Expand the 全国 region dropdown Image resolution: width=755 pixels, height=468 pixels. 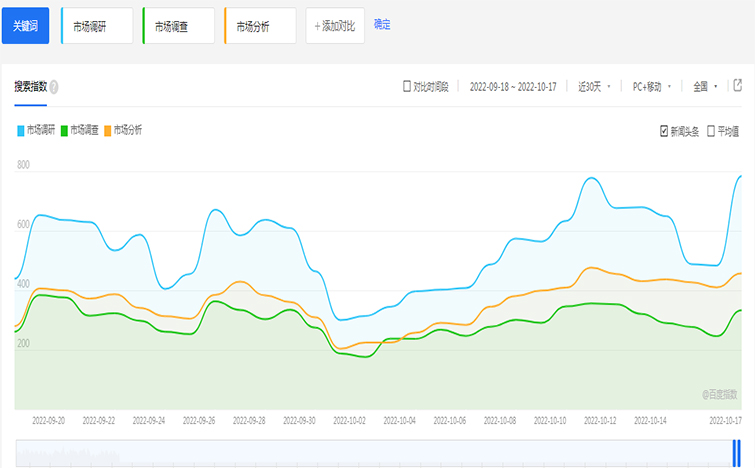click(705, 87)
